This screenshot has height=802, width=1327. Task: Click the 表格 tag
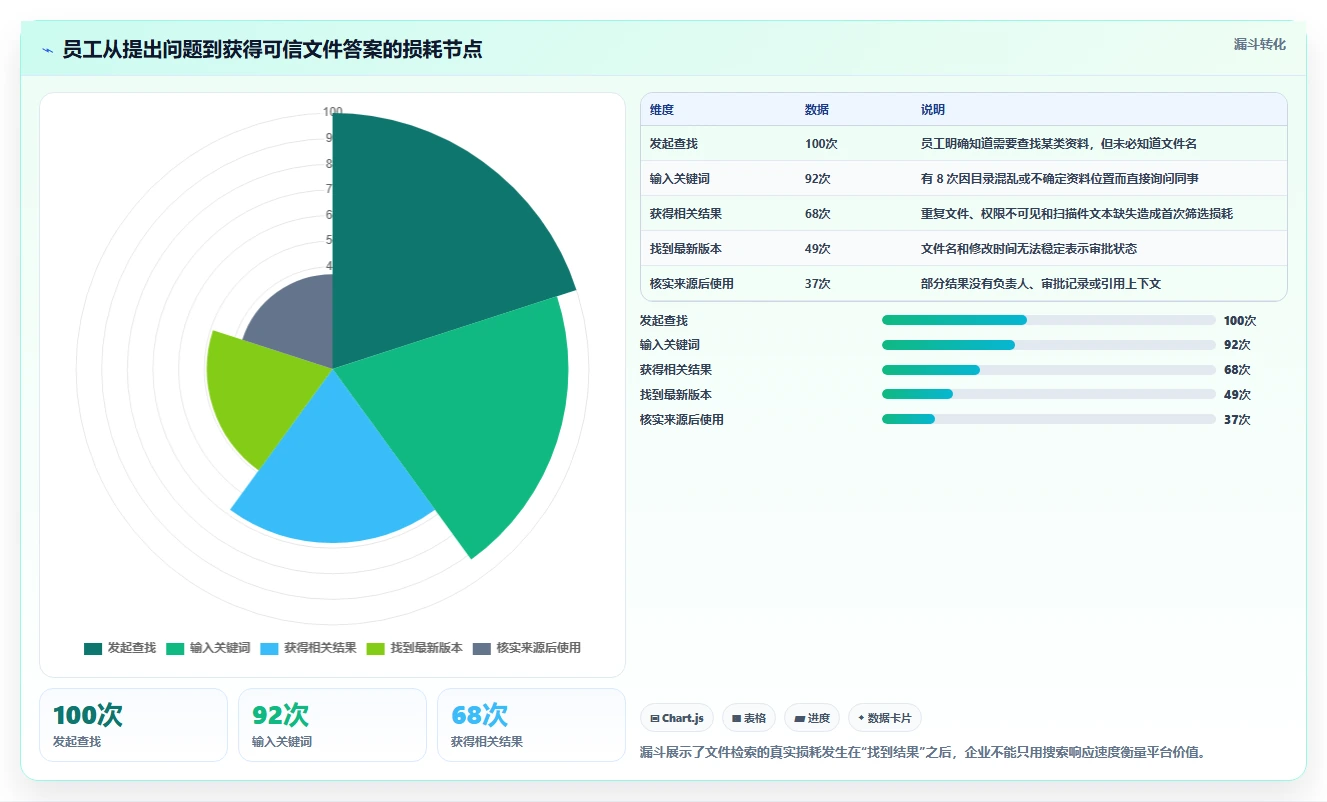click(749, 718)
